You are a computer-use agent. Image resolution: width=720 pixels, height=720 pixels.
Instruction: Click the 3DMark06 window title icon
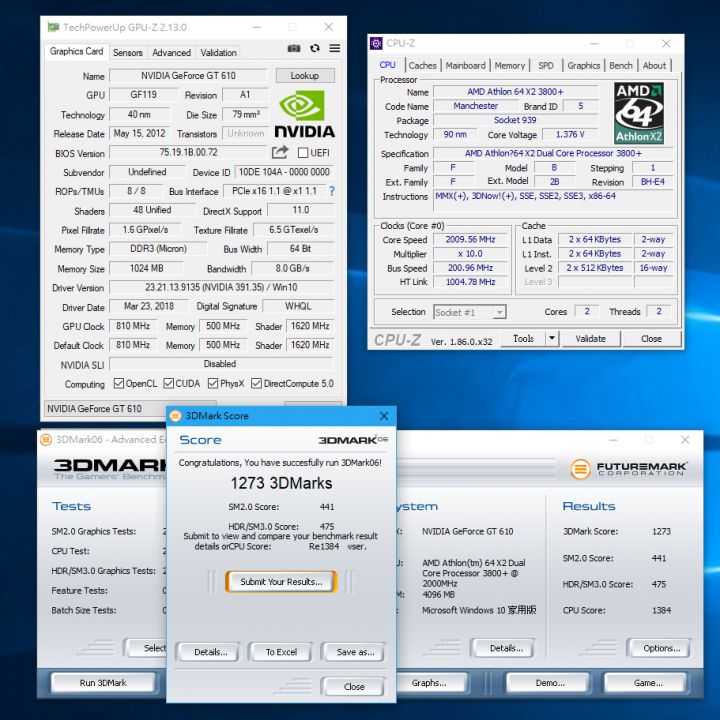[46, 440]
